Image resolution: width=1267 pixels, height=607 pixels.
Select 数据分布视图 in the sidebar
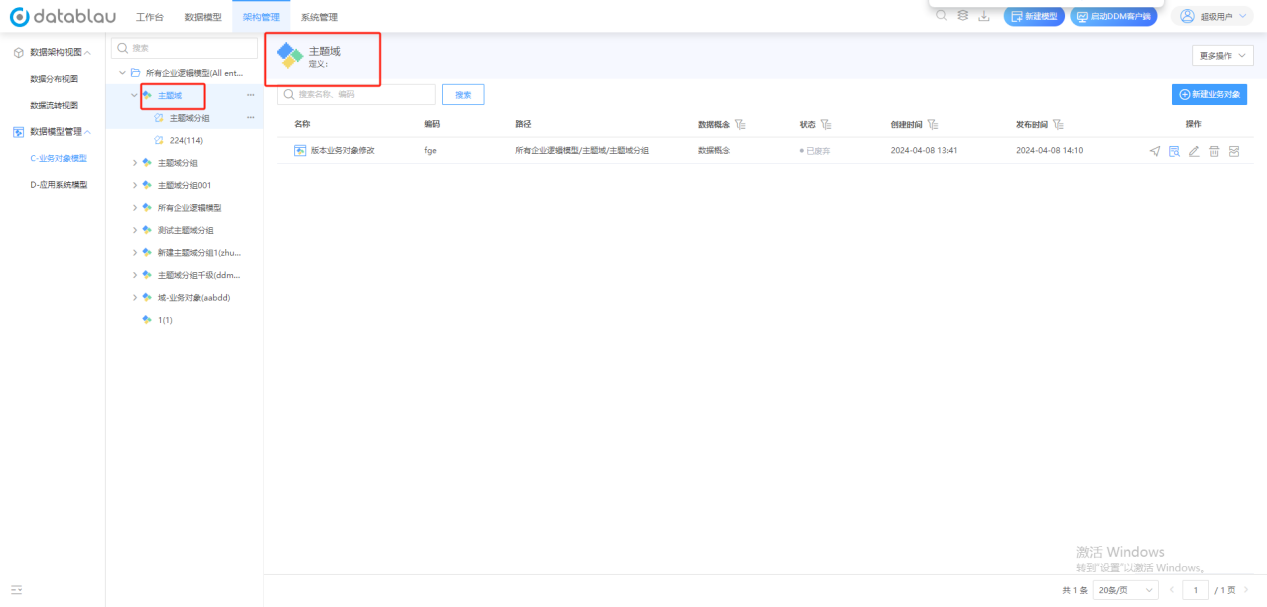tap(54, 78)
